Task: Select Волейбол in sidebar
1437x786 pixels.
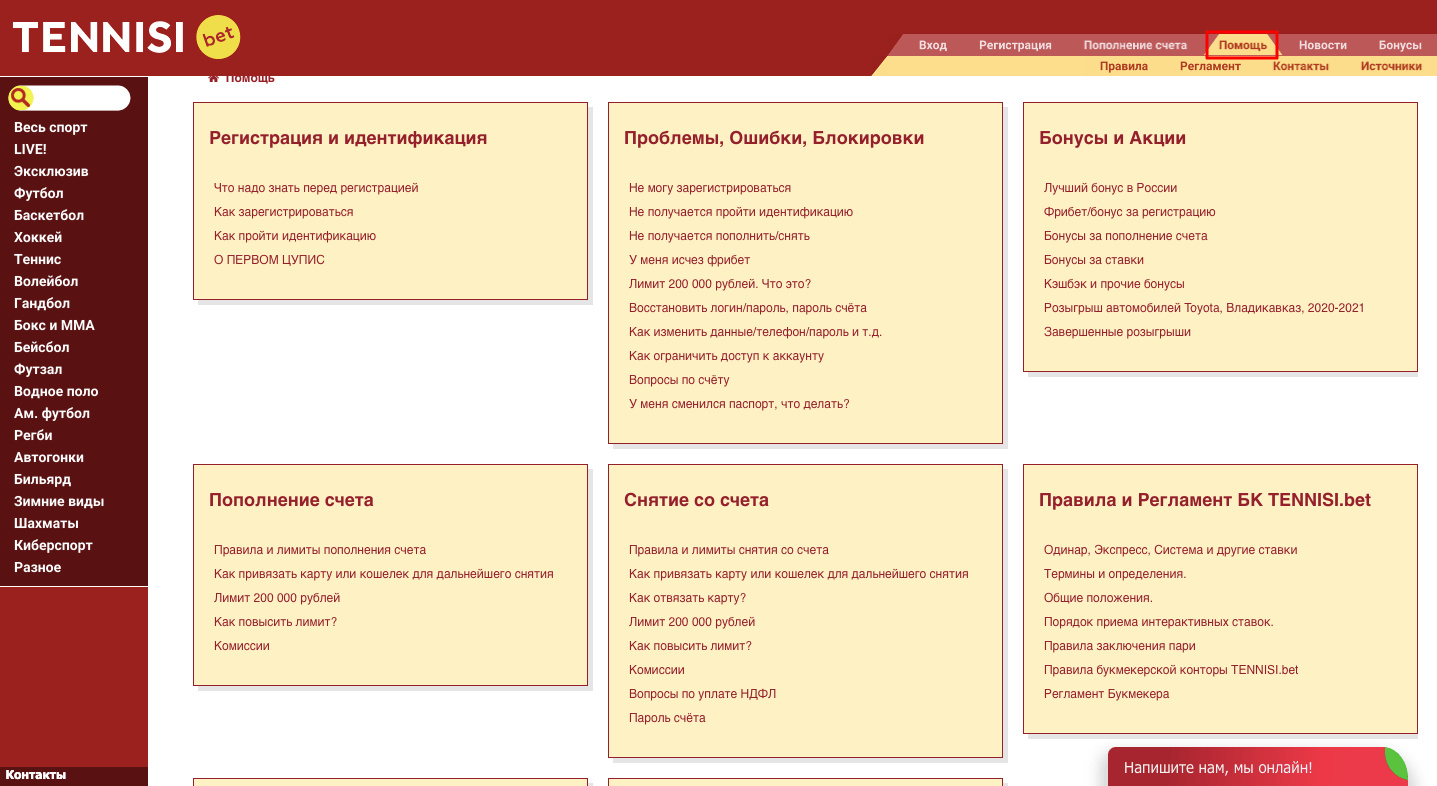Action: [46, 281]
